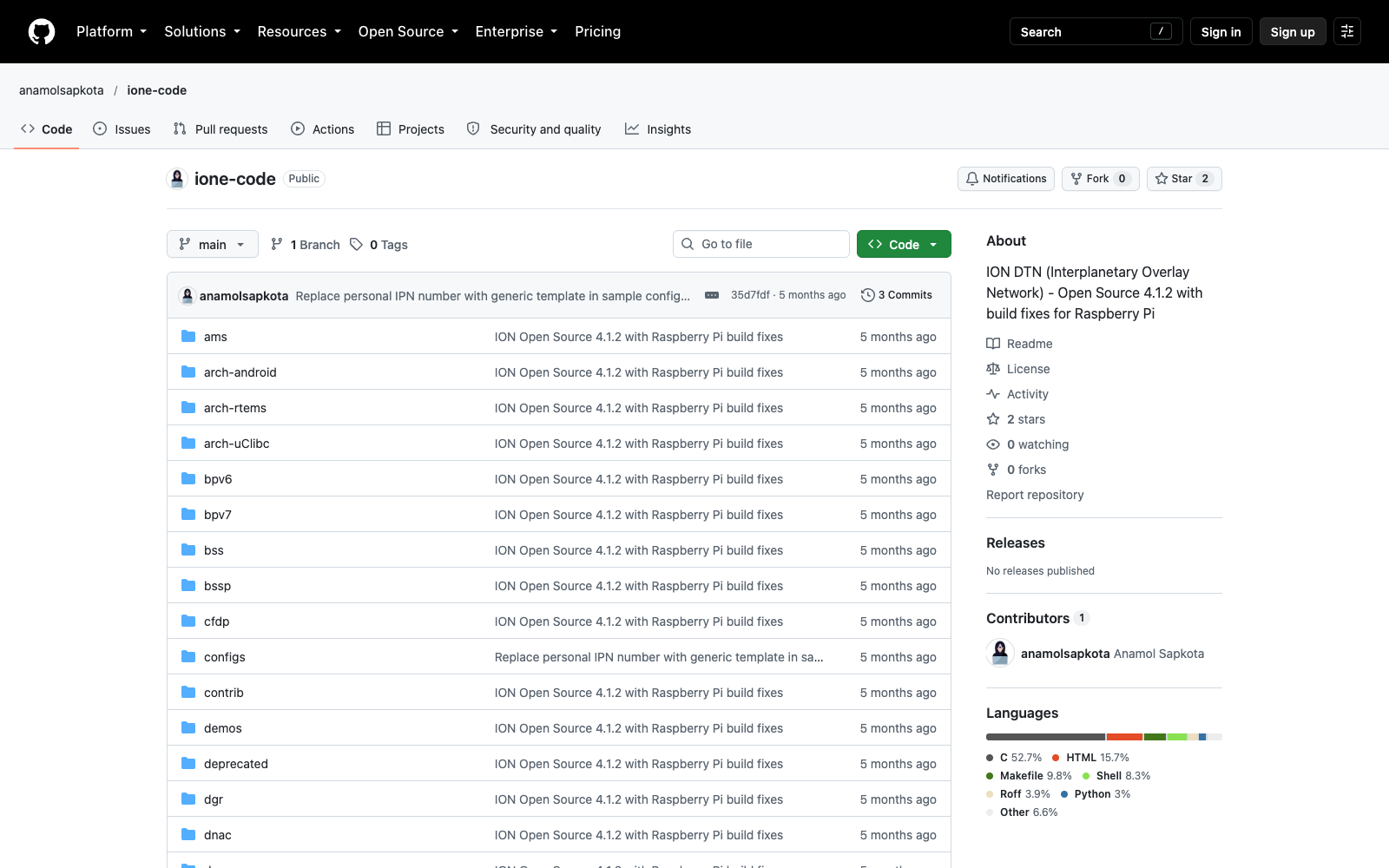Open Report repository link
This screenshot has width=1389, height=868.
coord(1035,495)
